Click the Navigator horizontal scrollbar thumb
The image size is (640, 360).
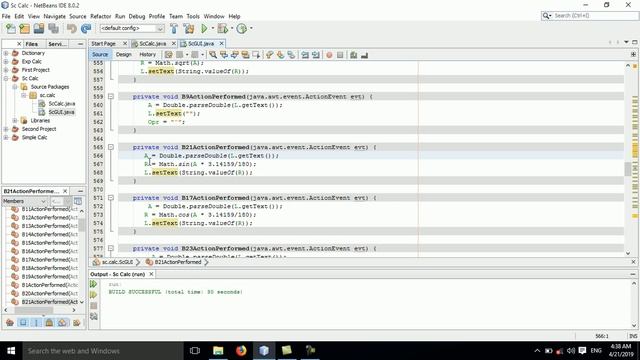tap(33, 310)
